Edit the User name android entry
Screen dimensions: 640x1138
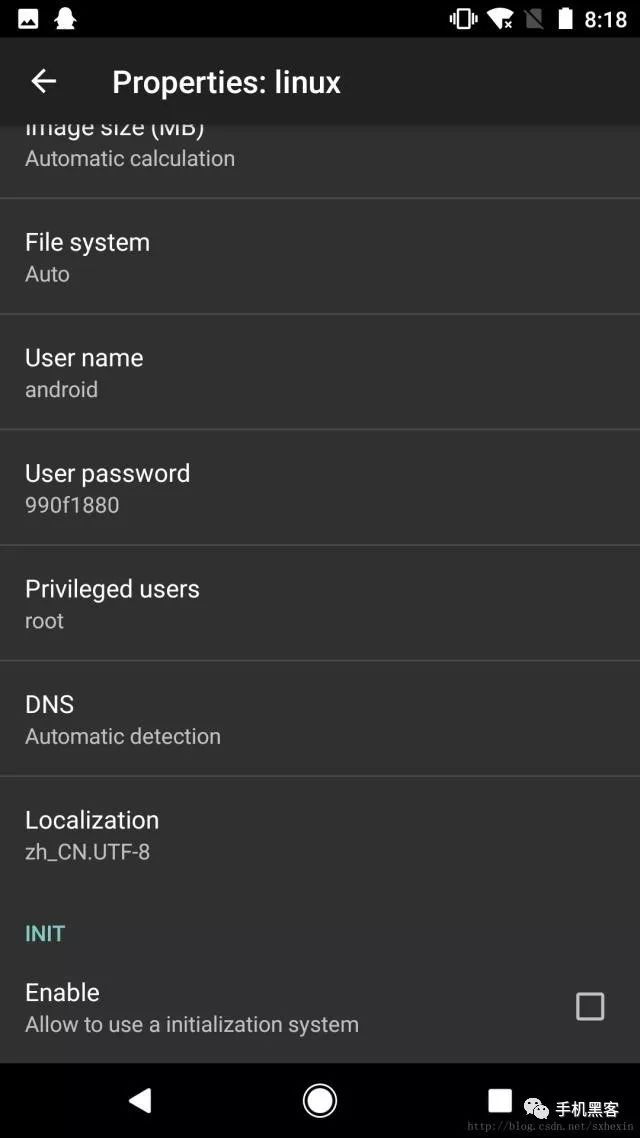point(320,372)
